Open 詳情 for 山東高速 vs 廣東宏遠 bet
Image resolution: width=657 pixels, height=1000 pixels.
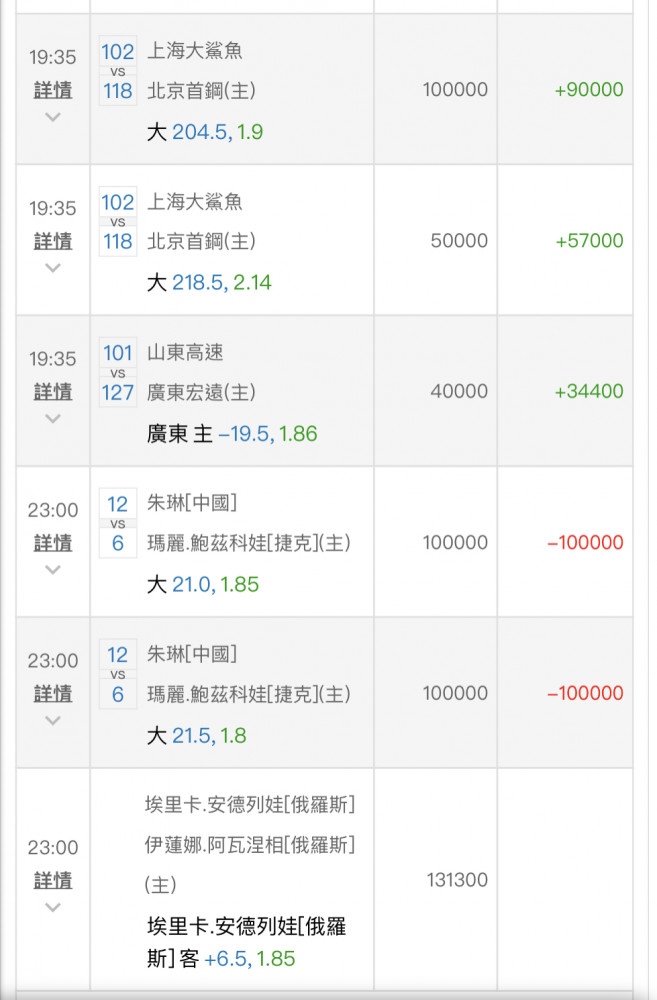click(x=53, y=392)
